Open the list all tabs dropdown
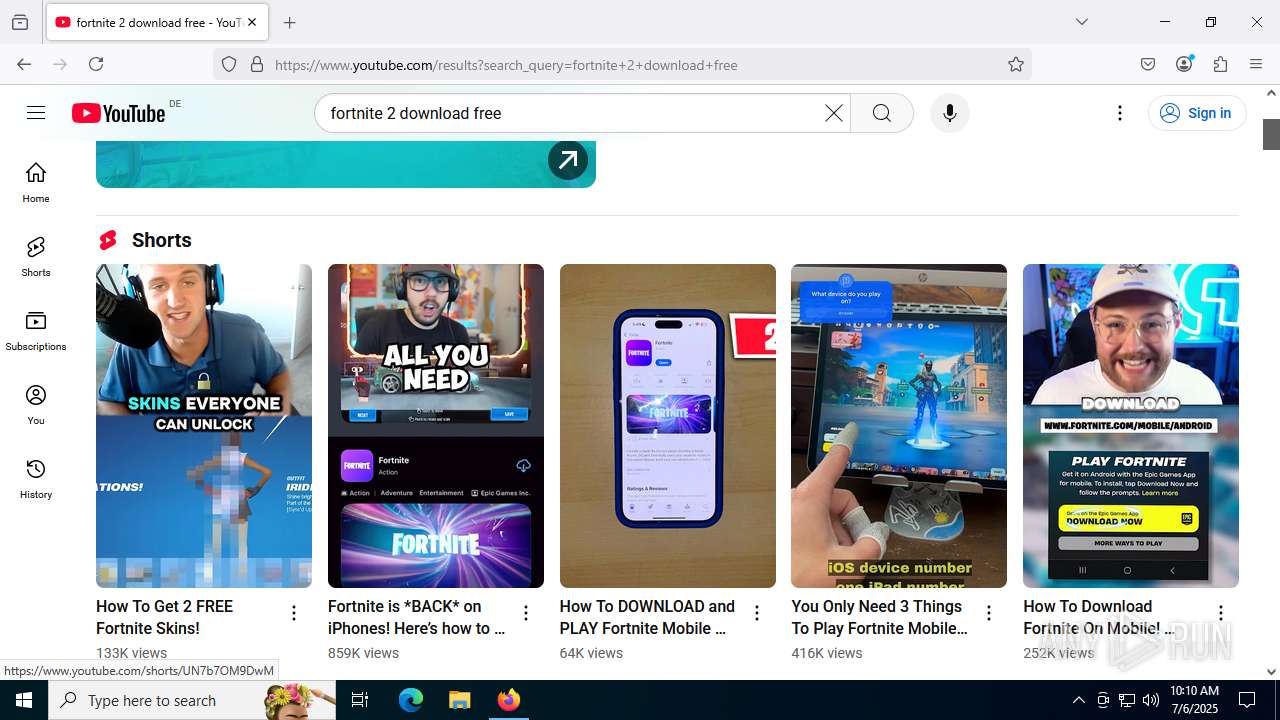Viewport: 1280px width, 720px height. tap(1081, 22)
